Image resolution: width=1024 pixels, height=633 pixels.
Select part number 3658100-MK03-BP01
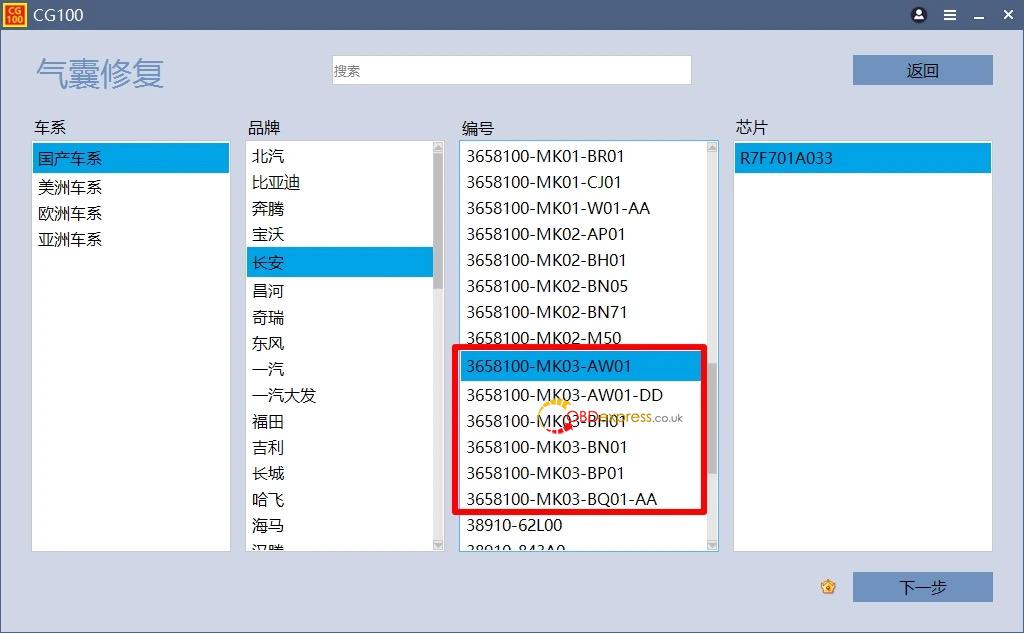point(545,473)
